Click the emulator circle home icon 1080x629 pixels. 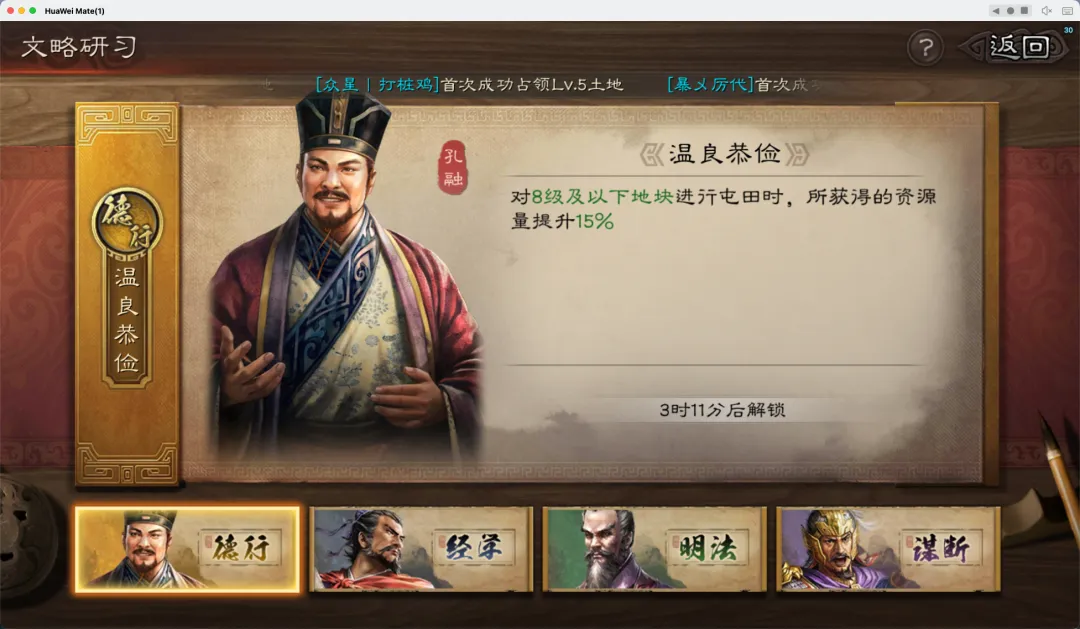pyautogui.click(x=1010, y=10)
